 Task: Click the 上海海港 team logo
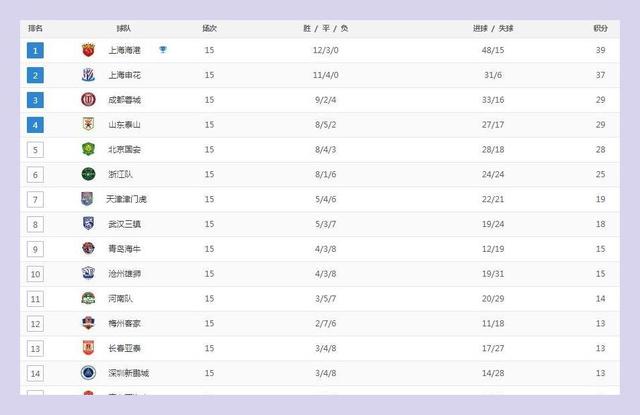[x=88, y=50]
